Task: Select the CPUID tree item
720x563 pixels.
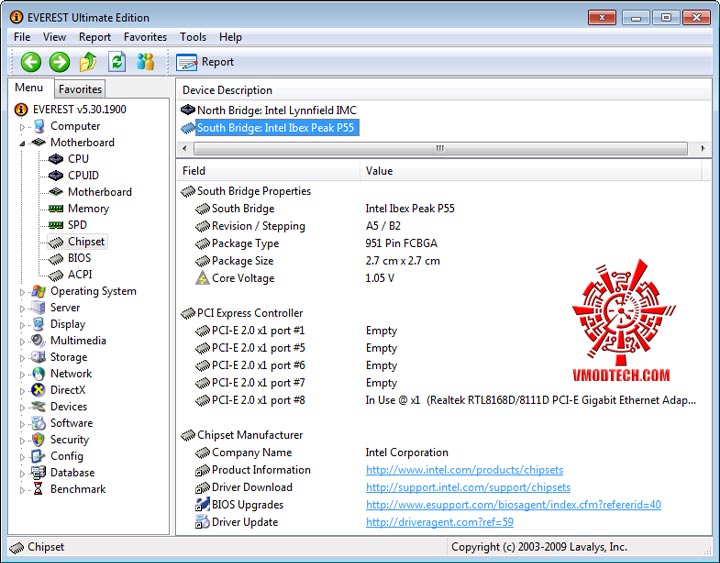Action: point(83,175)
